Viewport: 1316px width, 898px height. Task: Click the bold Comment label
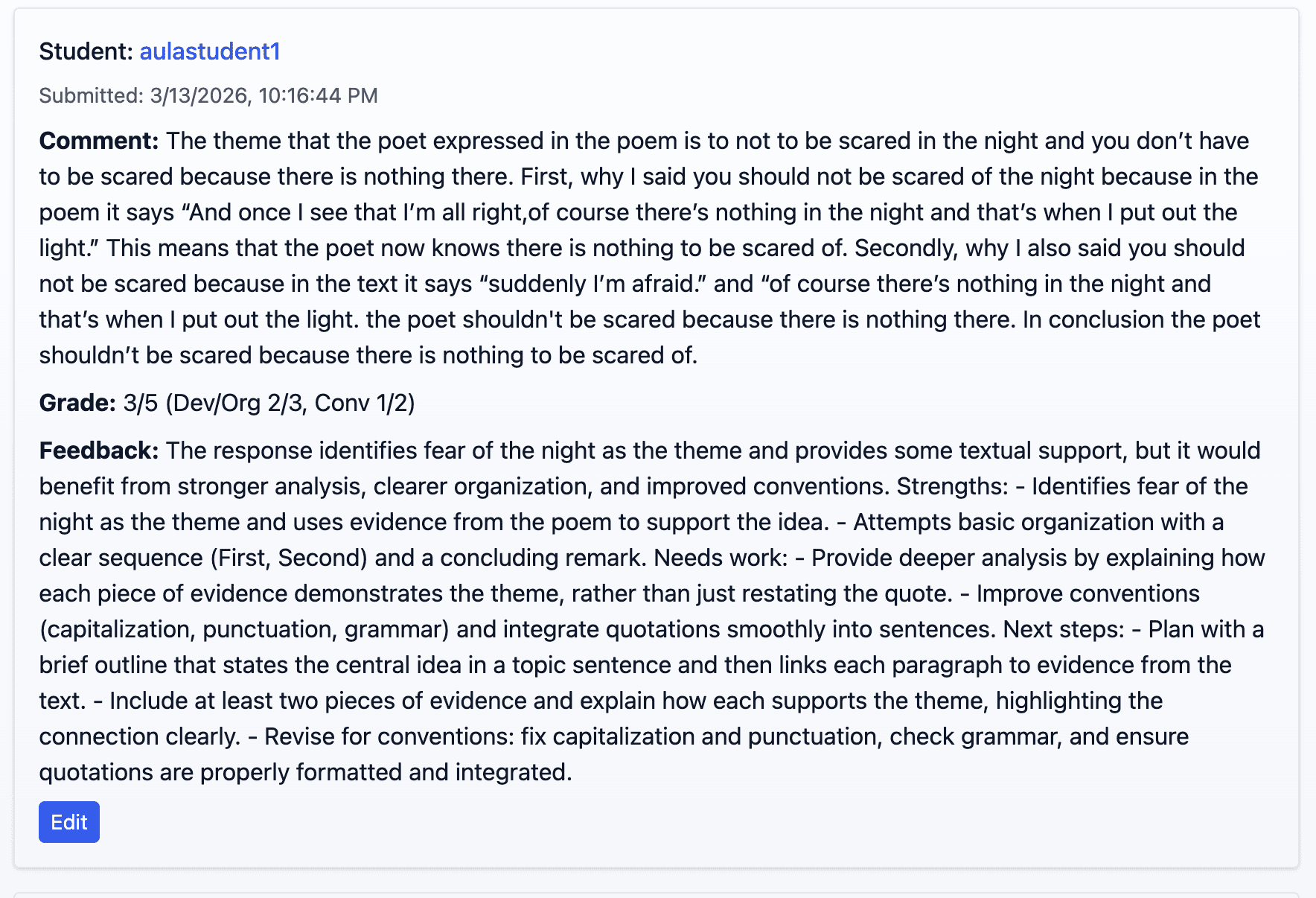pos(98,141)
